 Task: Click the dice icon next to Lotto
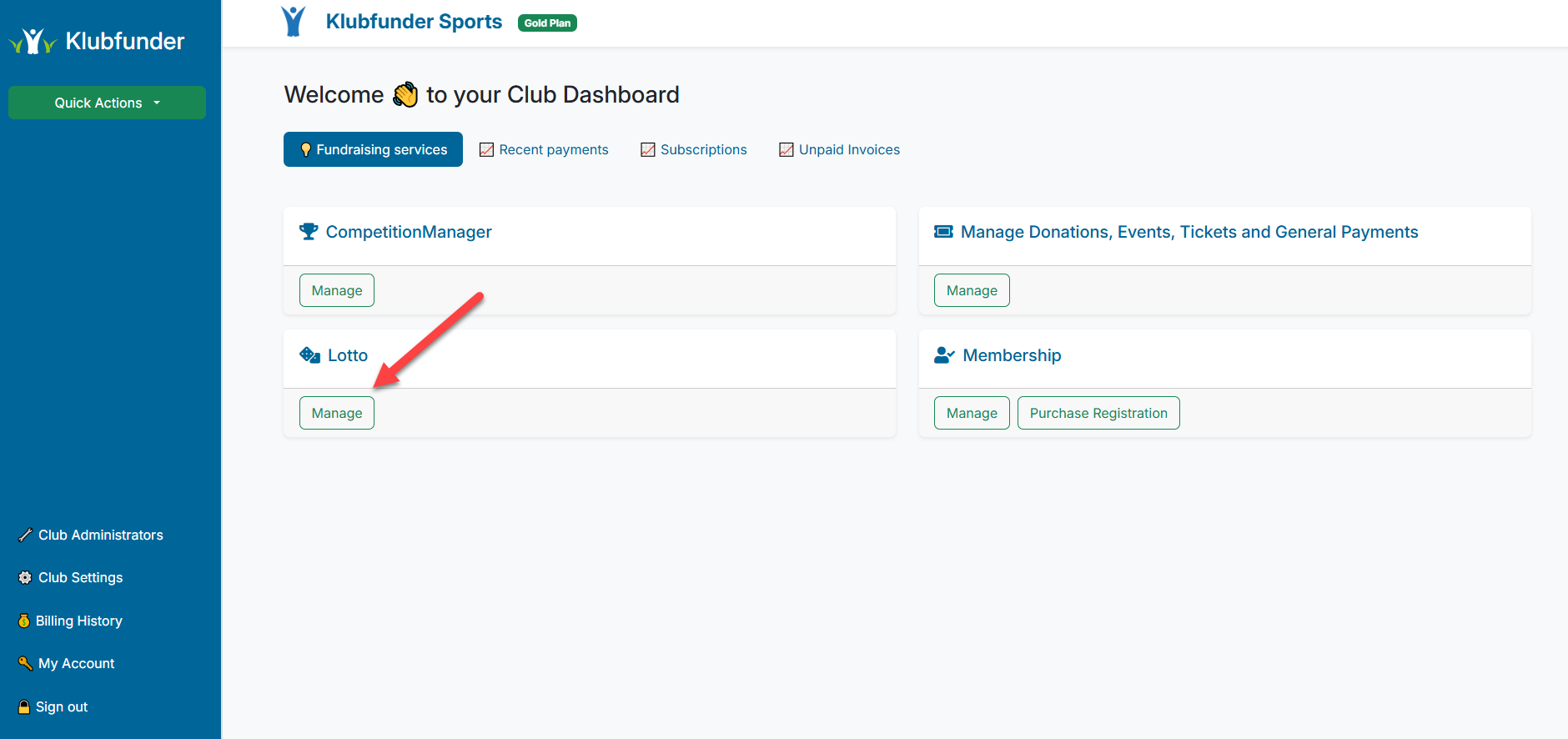[x=309, y=355]
